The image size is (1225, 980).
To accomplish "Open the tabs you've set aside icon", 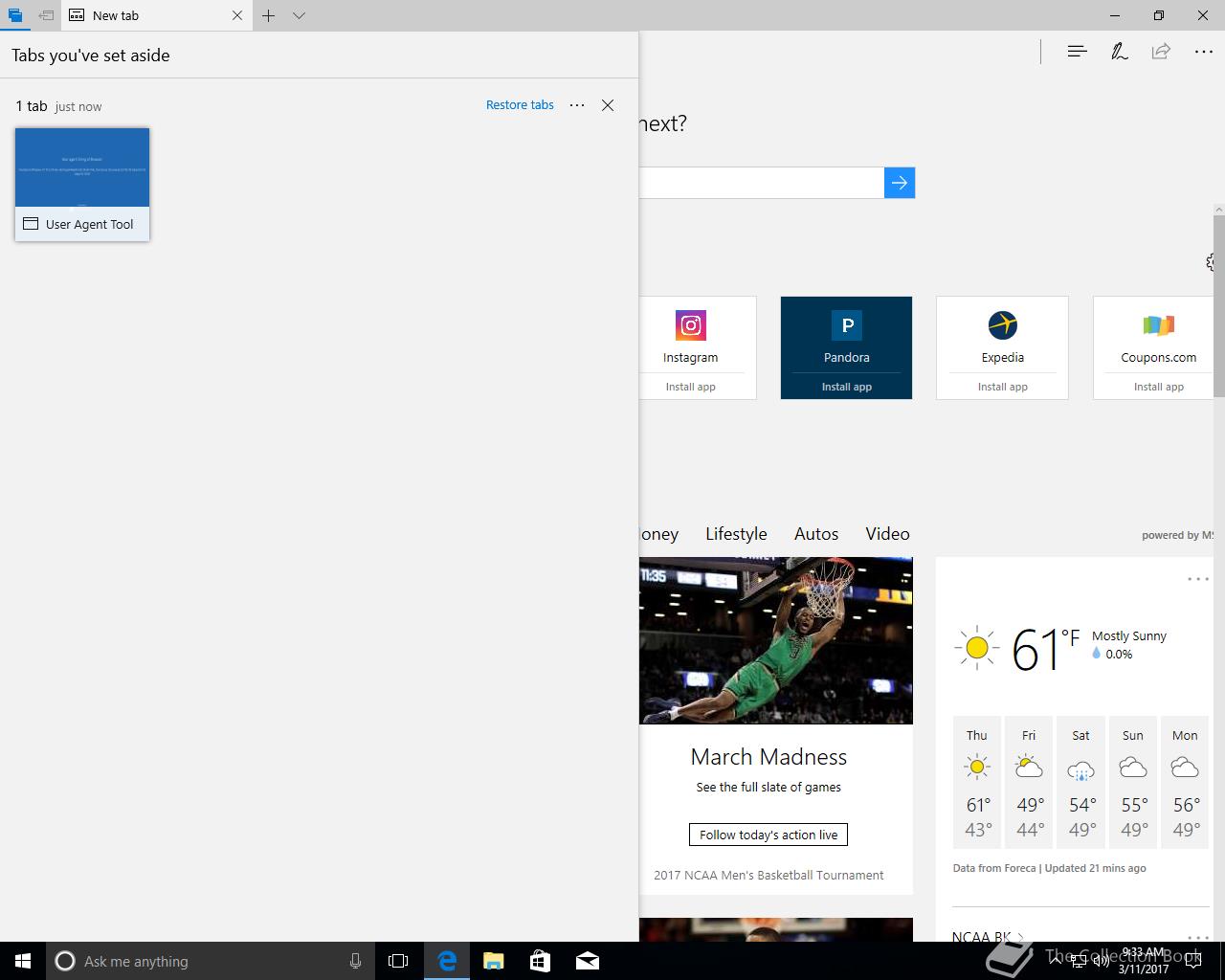I will (14, 15).
